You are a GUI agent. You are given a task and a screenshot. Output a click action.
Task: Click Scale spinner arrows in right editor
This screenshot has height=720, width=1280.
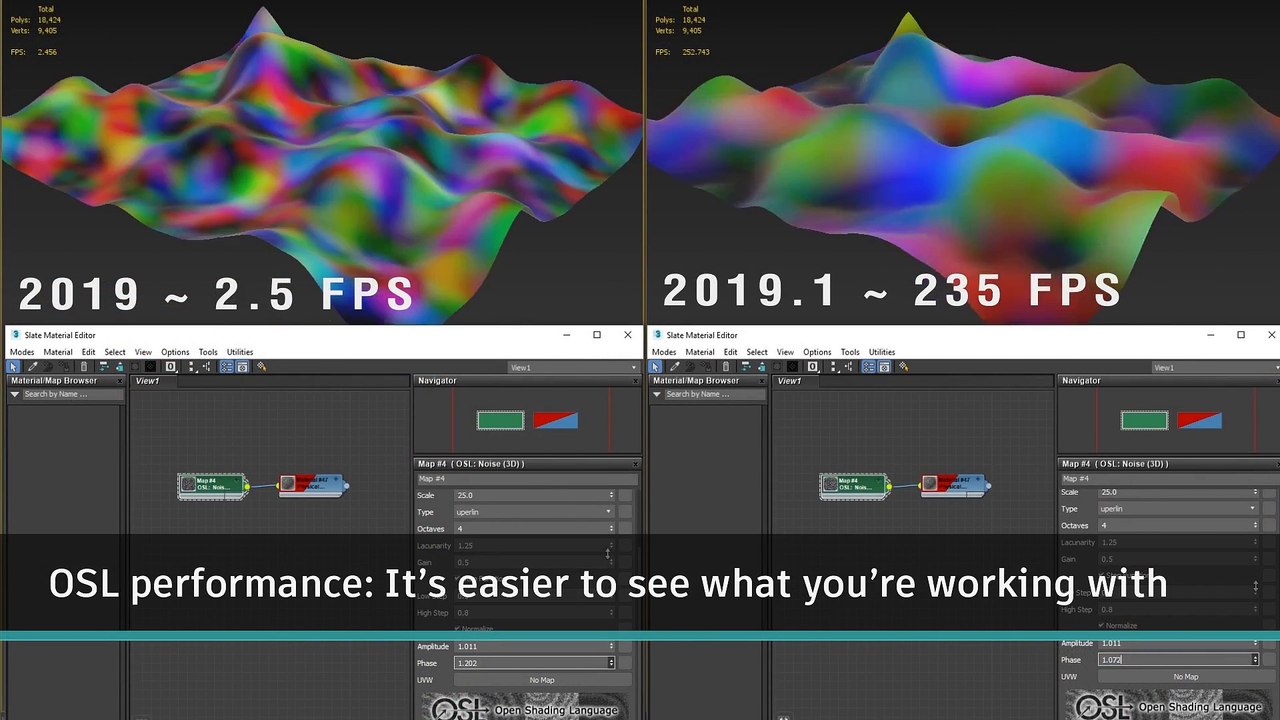(1255, 492)
